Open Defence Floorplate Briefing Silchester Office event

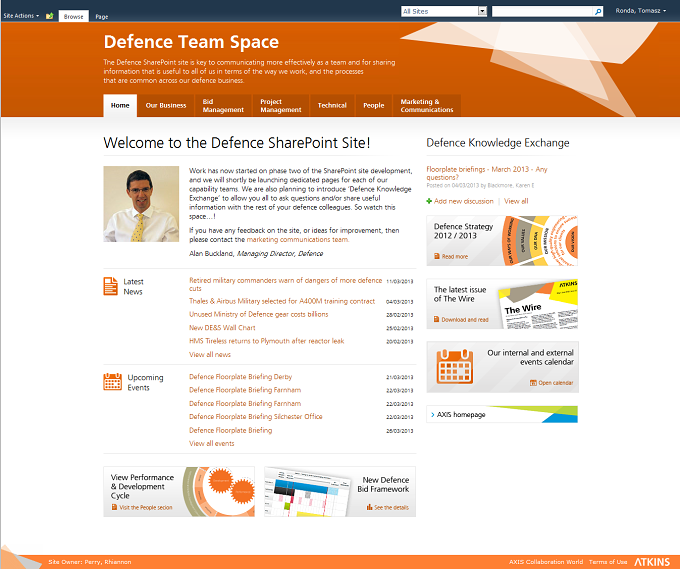[x=255, y=417]
